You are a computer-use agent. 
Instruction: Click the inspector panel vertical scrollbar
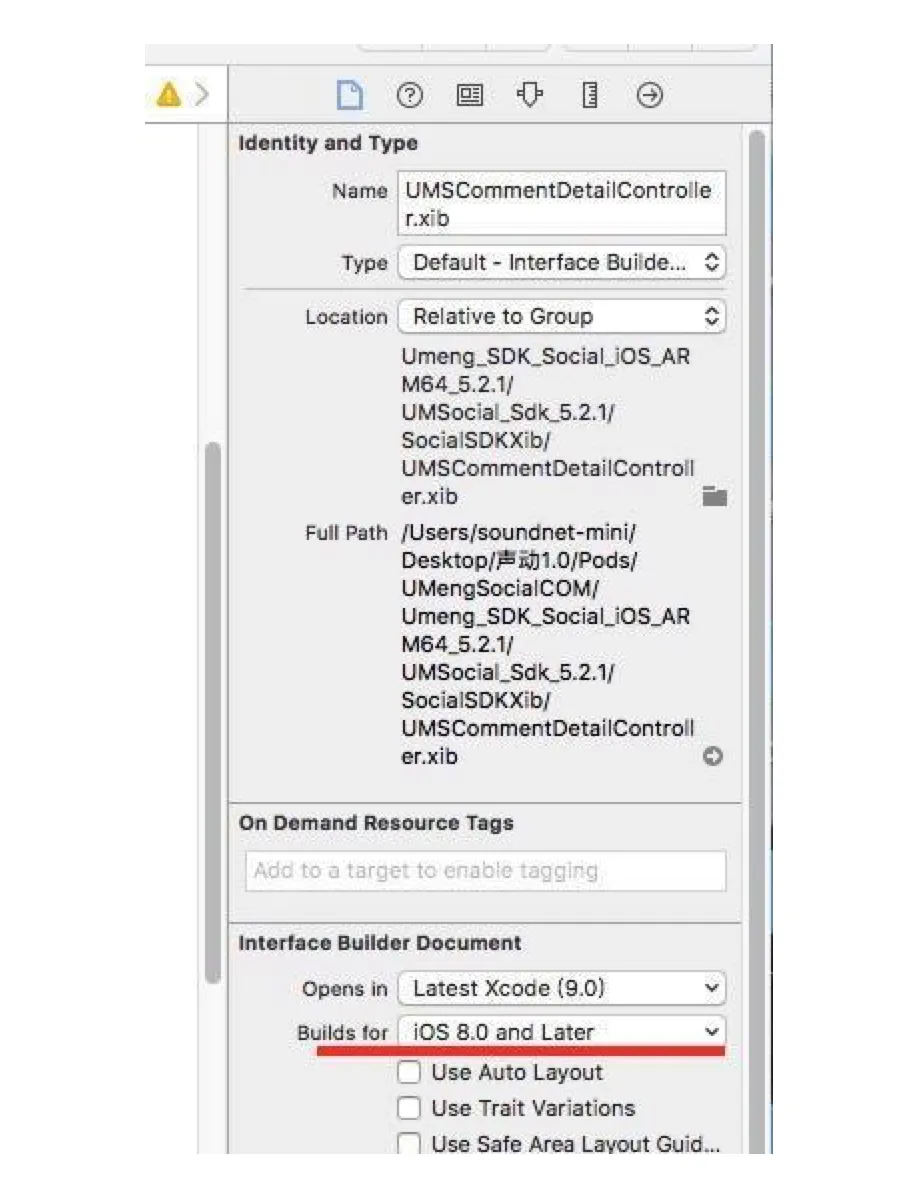pos(757,640)
